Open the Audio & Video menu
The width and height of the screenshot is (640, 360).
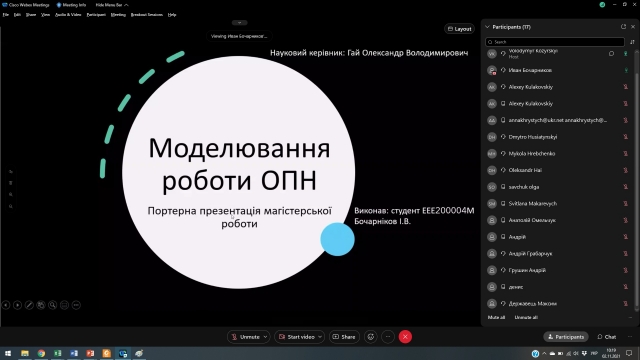pos(68,15)
